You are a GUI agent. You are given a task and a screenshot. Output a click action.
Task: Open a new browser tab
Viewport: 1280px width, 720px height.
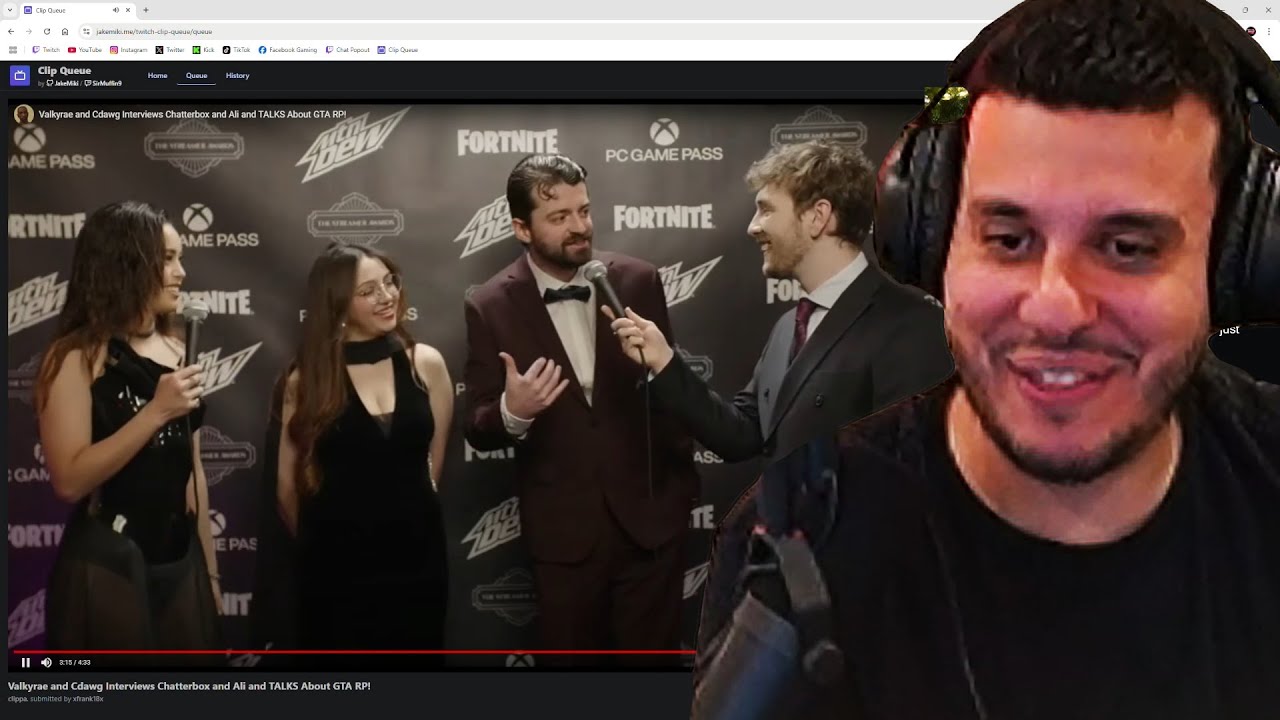coord(146,10)
